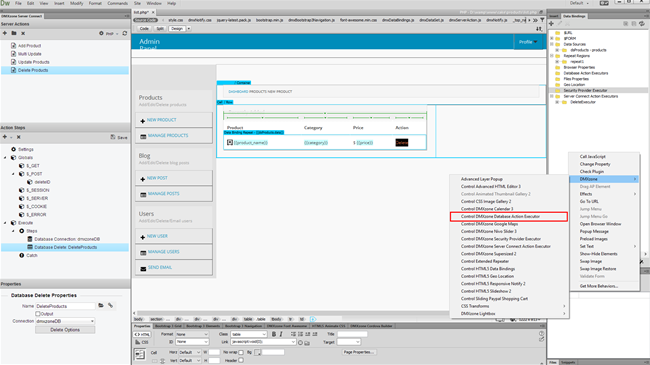
Task: Collapse the $_POST tree node
Action: click(13, 174)
